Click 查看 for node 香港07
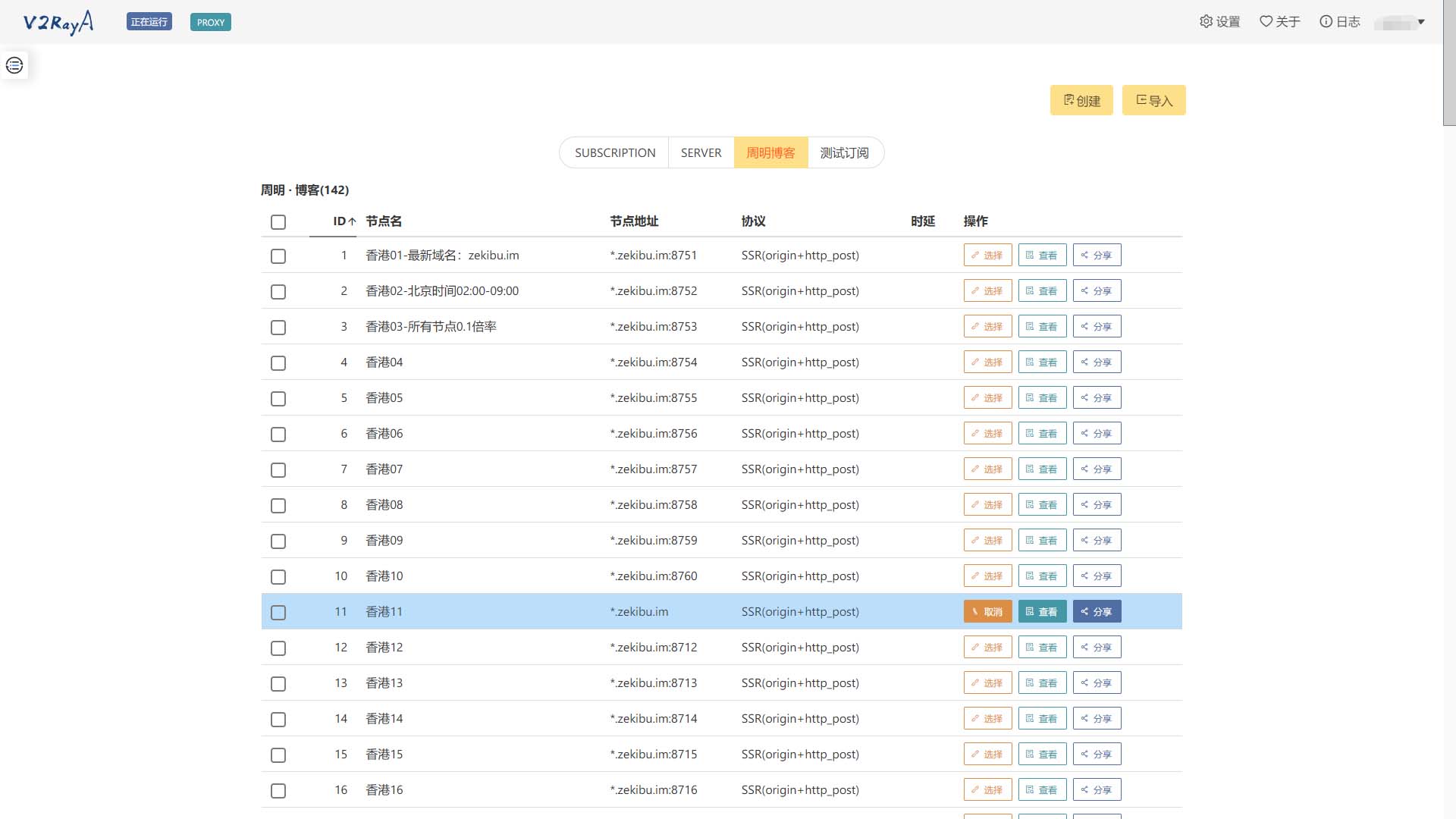The height and width of the screenshot is (819, 1456). point(1042,469)
